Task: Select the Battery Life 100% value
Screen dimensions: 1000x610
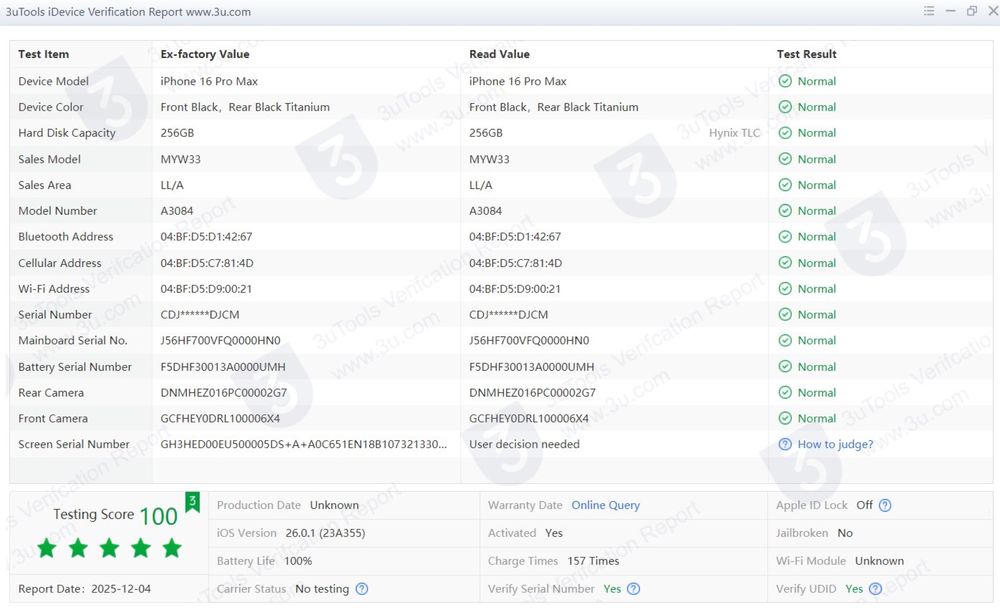Action: click(x=298, y=561)
